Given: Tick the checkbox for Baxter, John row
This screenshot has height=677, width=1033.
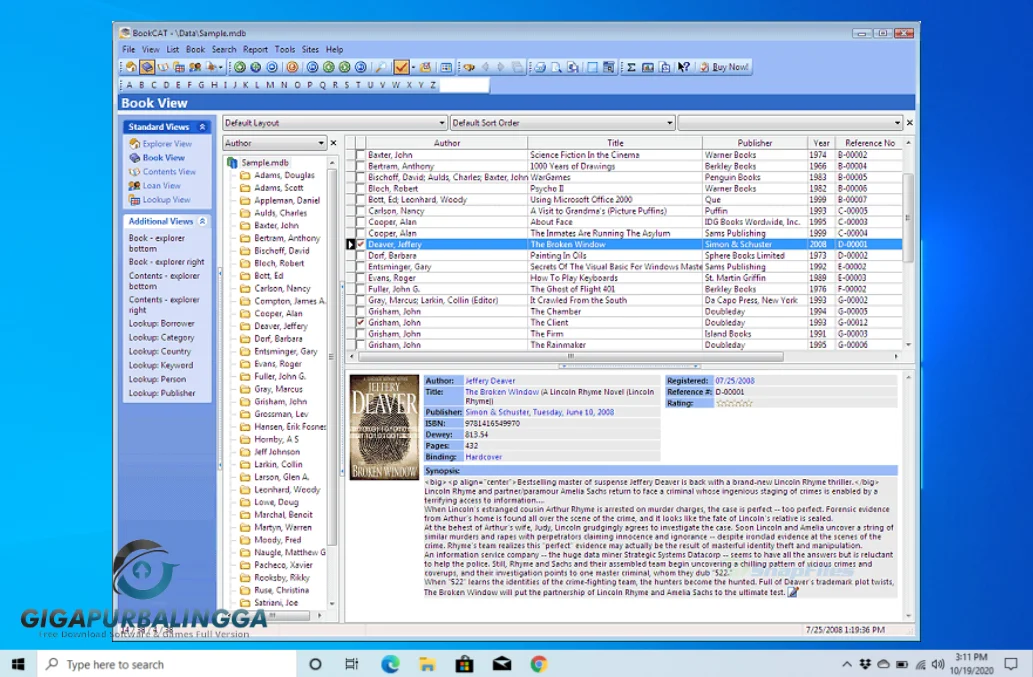Looking at the screenshot, I should click(x=360, y=155).
